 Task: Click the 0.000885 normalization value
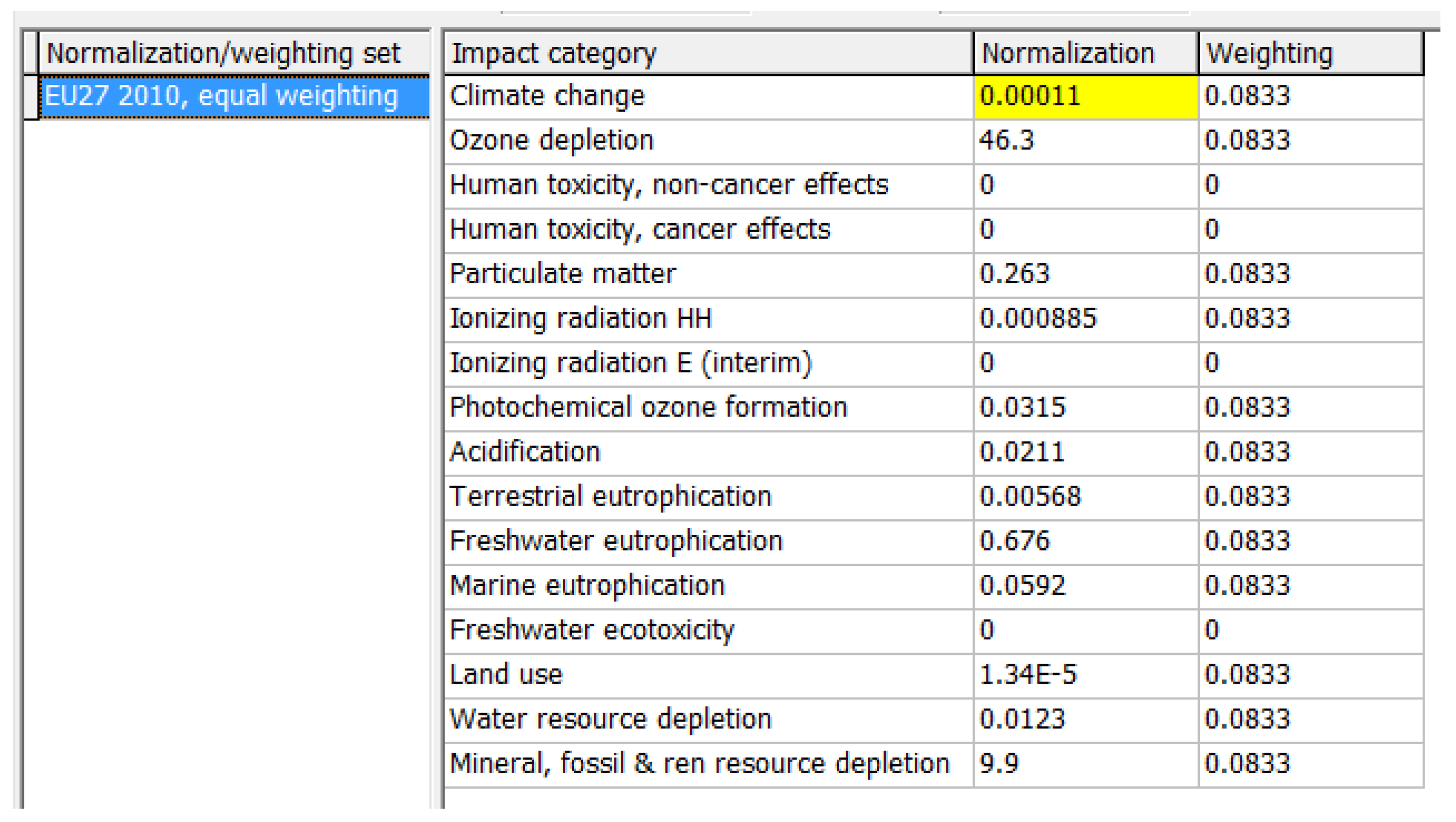(1086, 319)
